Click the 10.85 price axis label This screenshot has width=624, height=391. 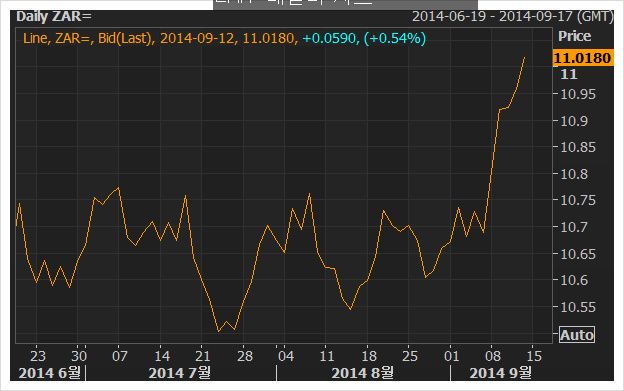tap(578, 148)
